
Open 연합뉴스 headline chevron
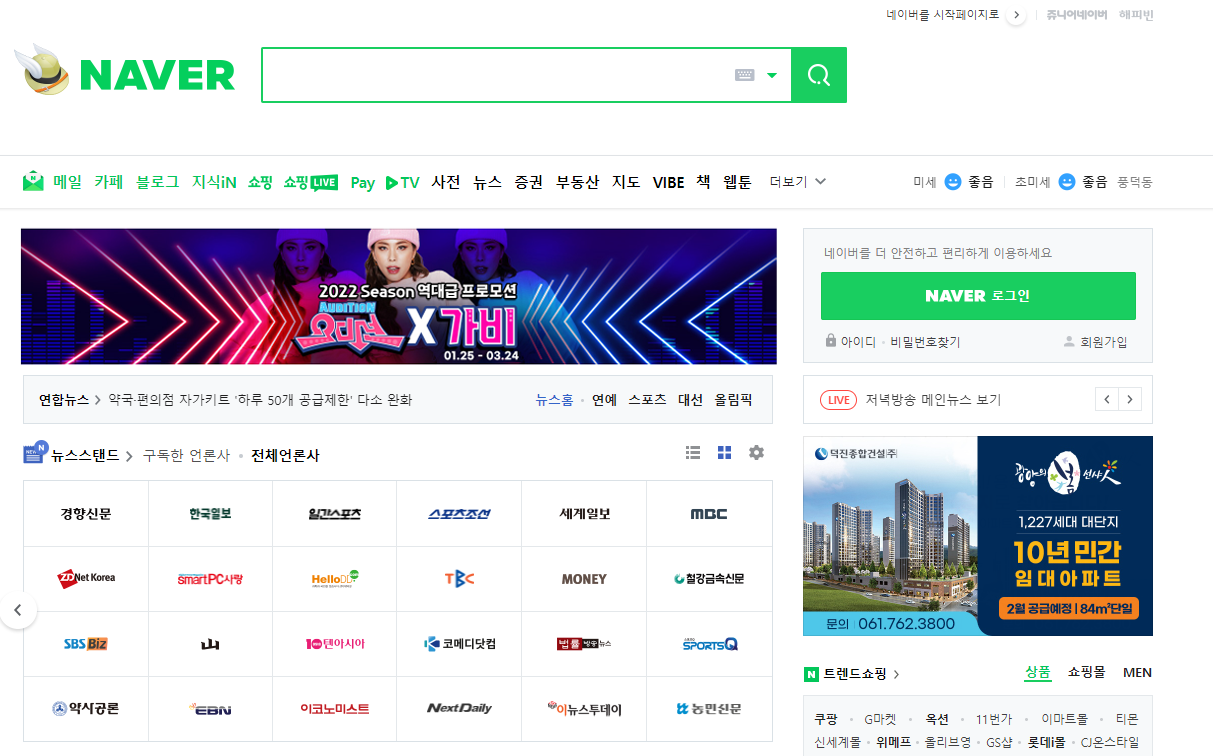click(98, 400)
